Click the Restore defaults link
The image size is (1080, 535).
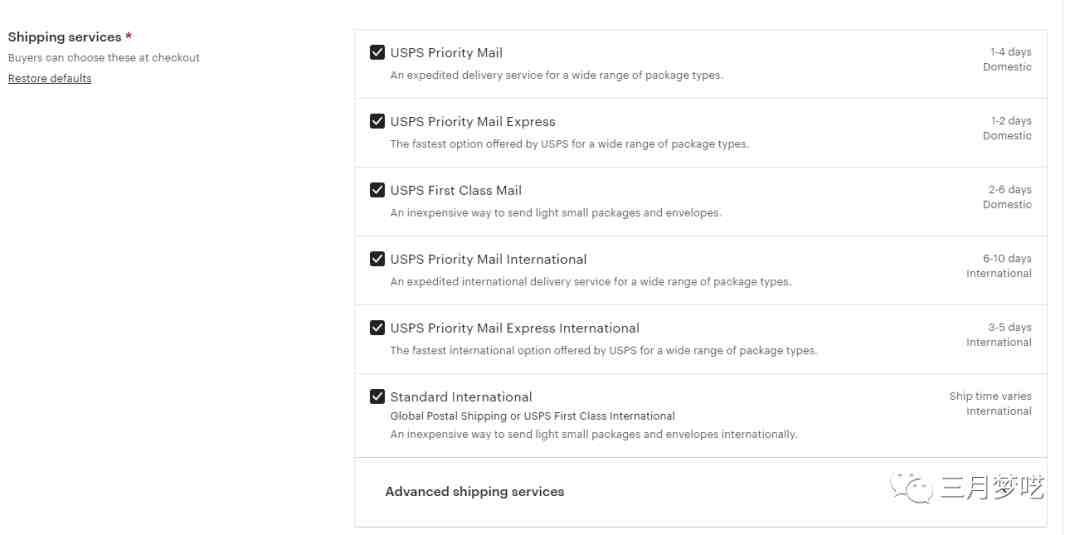coord(49,79)
